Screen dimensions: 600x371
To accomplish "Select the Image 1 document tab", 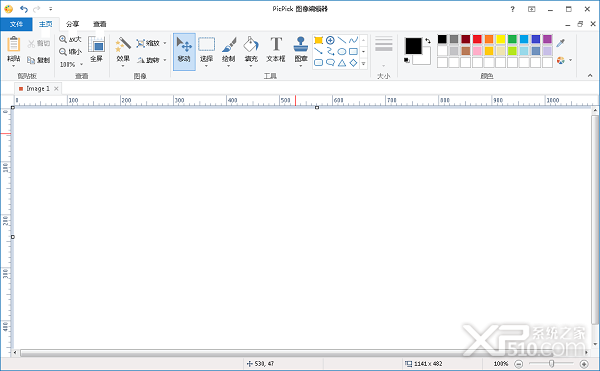I will pos(38,89).
